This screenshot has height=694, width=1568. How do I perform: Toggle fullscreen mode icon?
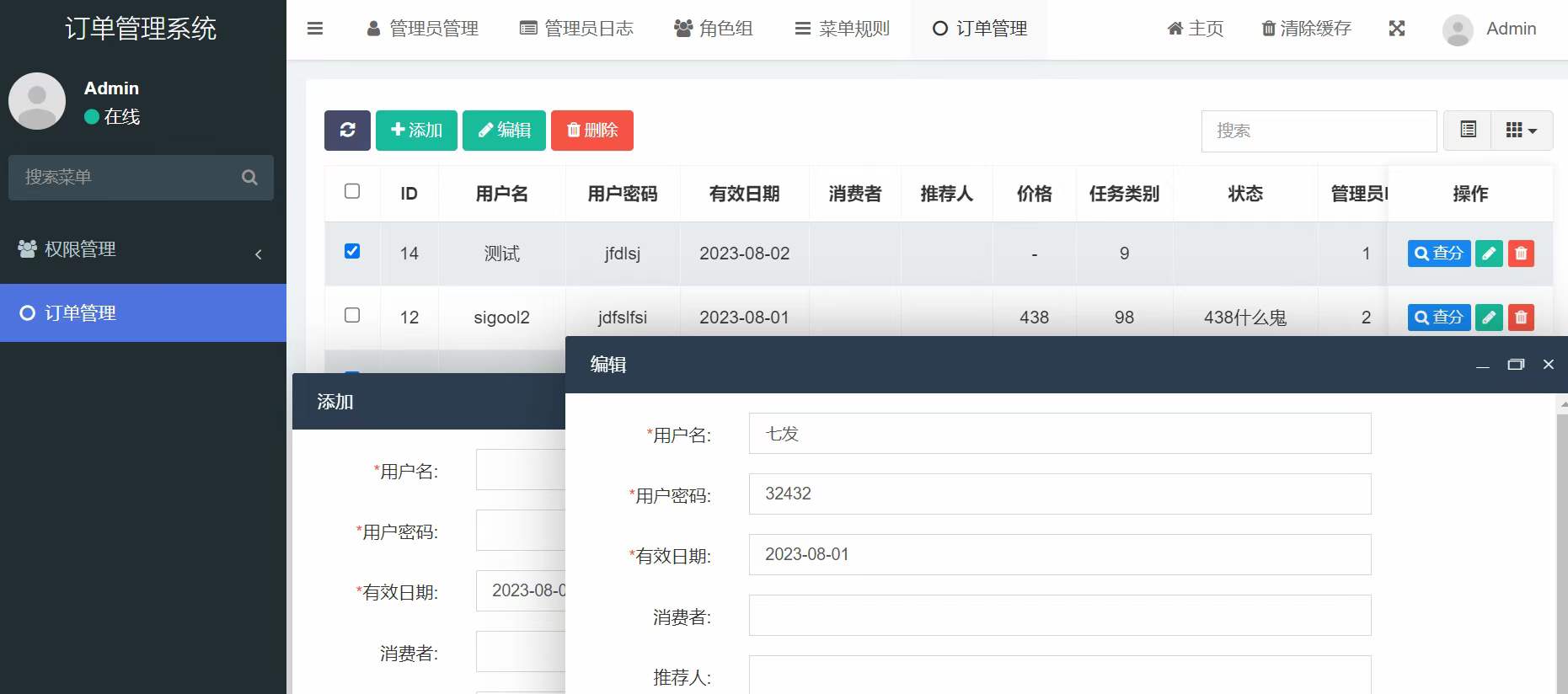click(x=1397, y=29)
